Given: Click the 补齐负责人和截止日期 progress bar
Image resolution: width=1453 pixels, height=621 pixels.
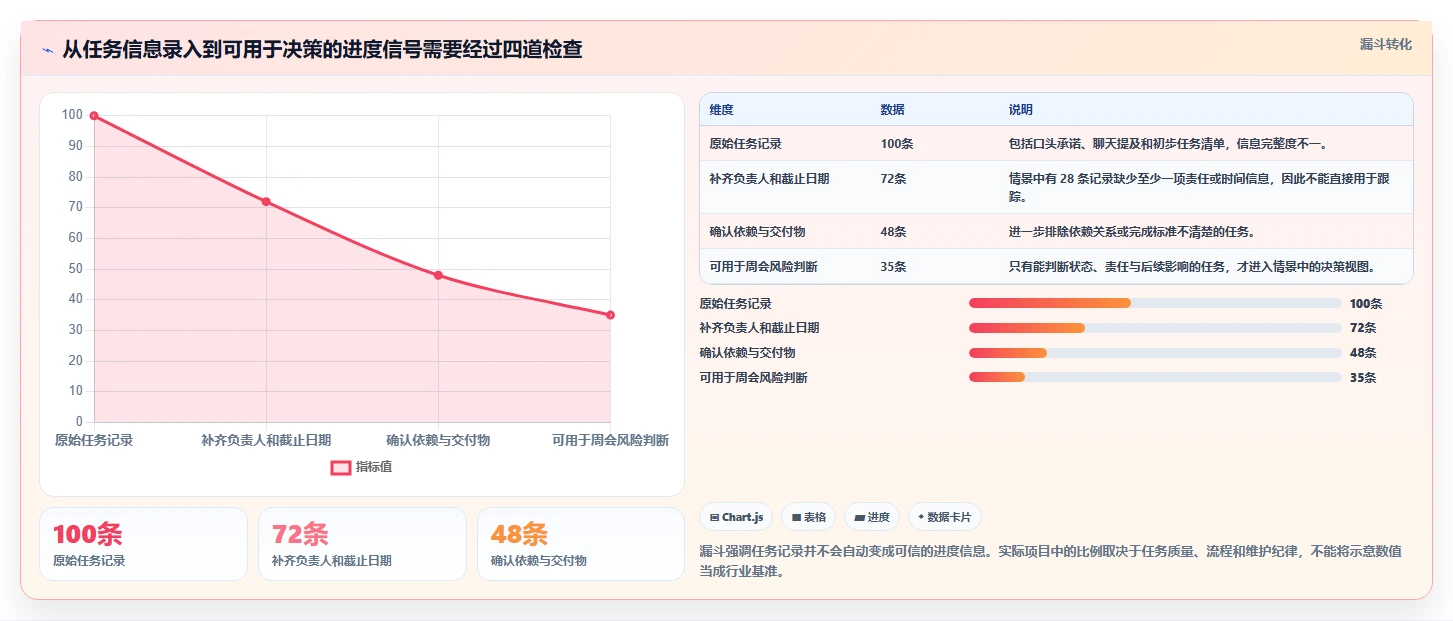Looking at the screenshot, I should coord(1155,328).
